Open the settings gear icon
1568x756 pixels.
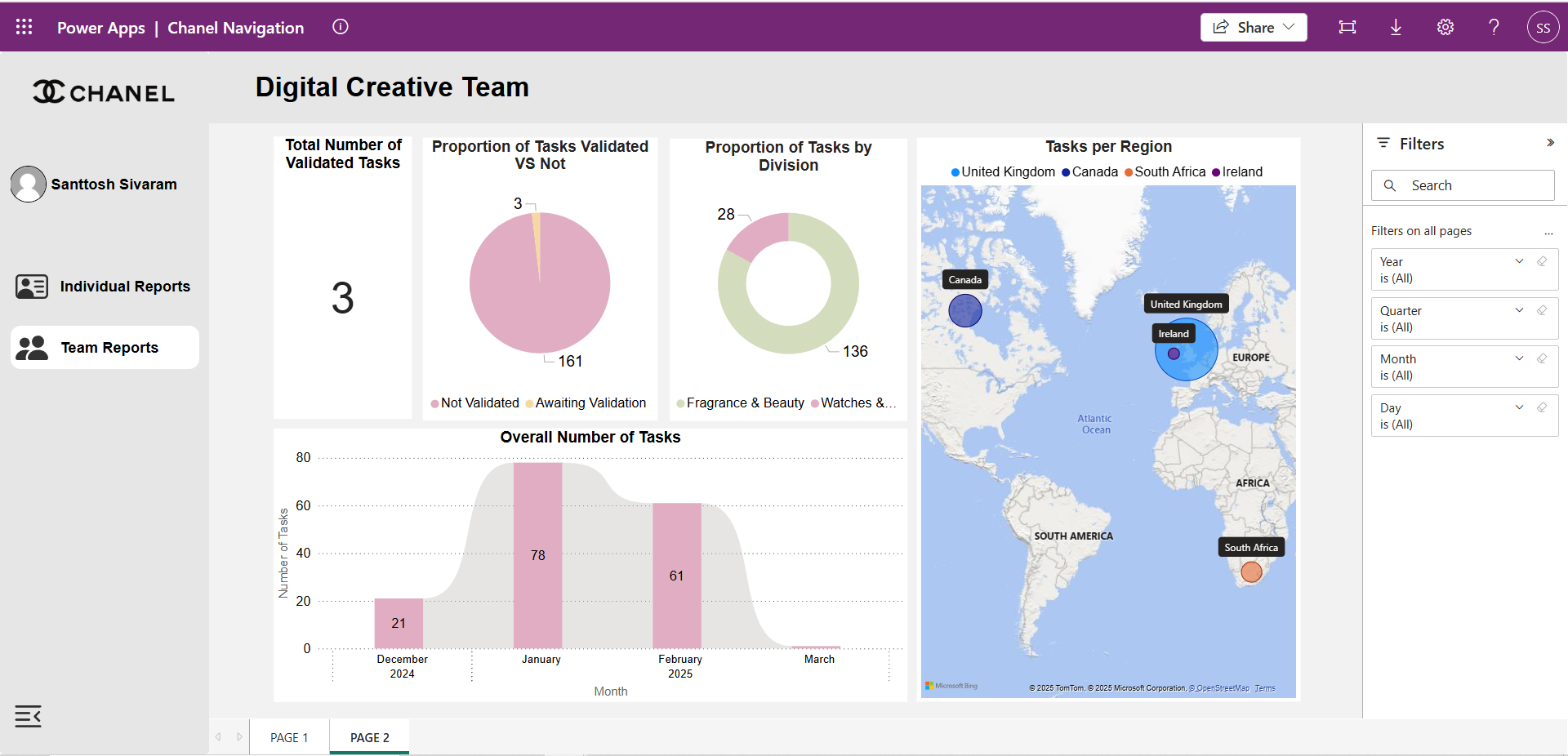click(x=1445, y=27)
